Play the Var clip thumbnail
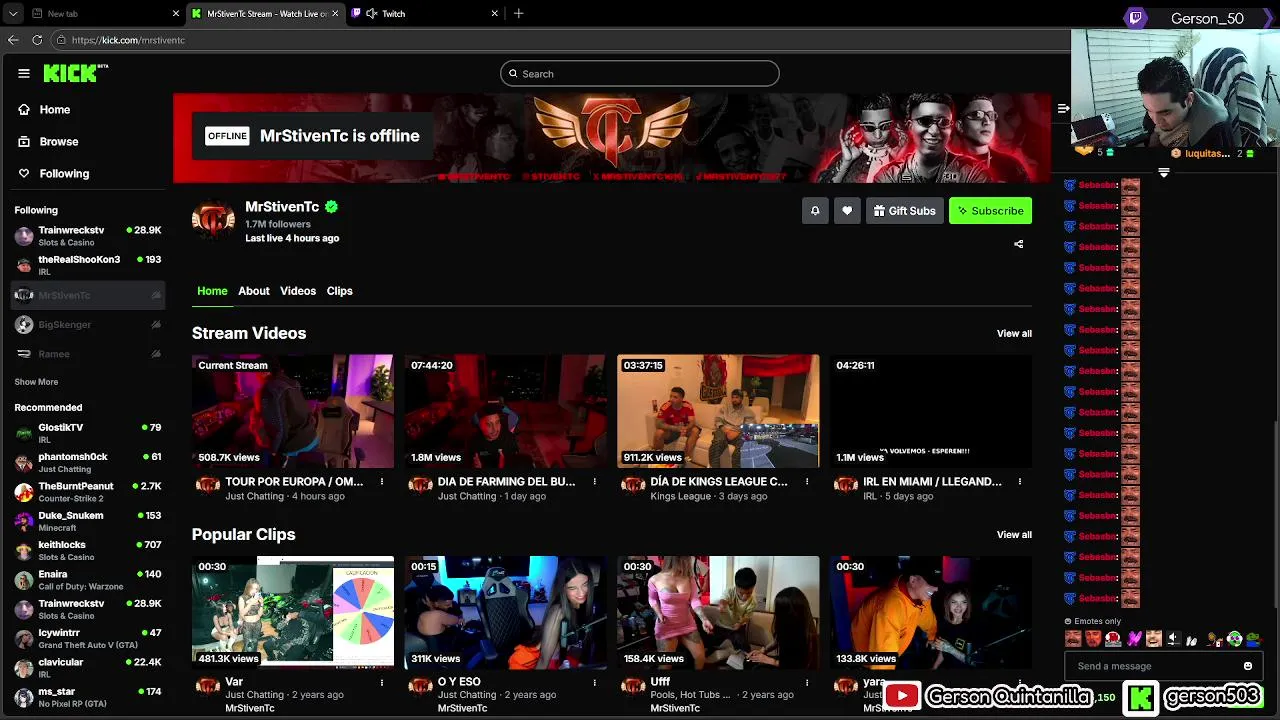The height and width of the screenshot is (720, 1280). 293,612
